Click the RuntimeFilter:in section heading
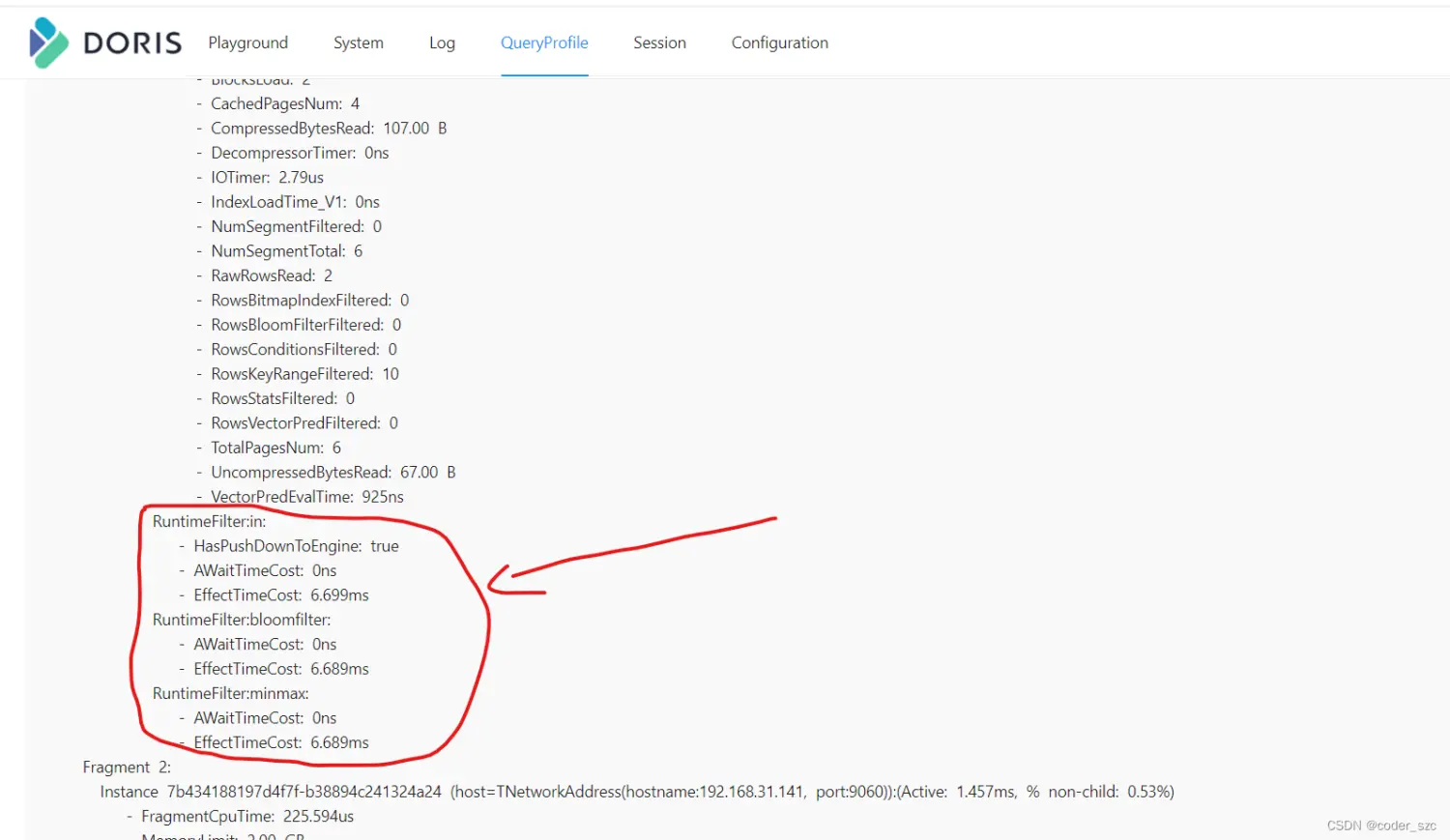This screenshot has width=1450, height=840. point(209,521)
